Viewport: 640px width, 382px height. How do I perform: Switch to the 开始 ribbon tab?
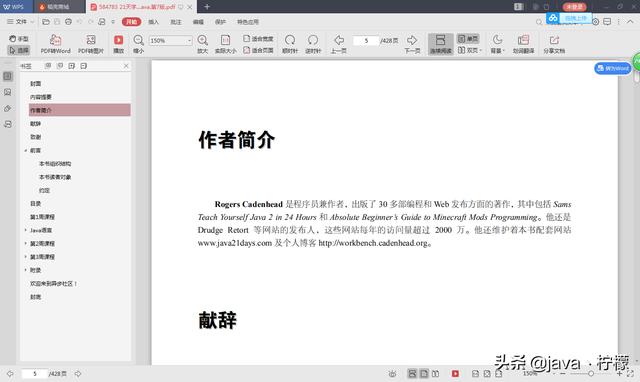tap(131, 22)
